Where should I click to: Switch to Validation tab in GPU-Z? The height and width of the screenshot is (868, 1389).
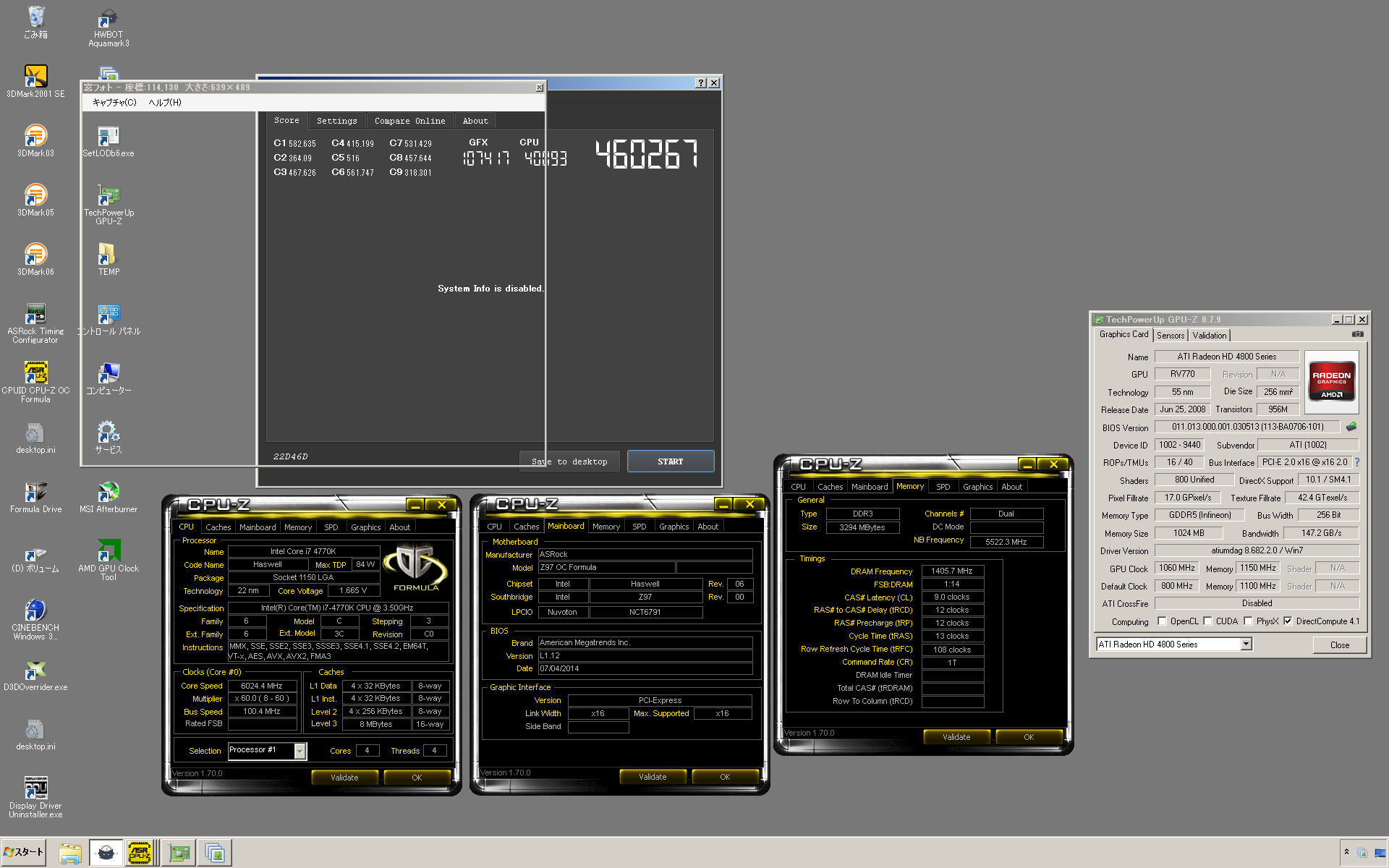tap(1210, 336)
